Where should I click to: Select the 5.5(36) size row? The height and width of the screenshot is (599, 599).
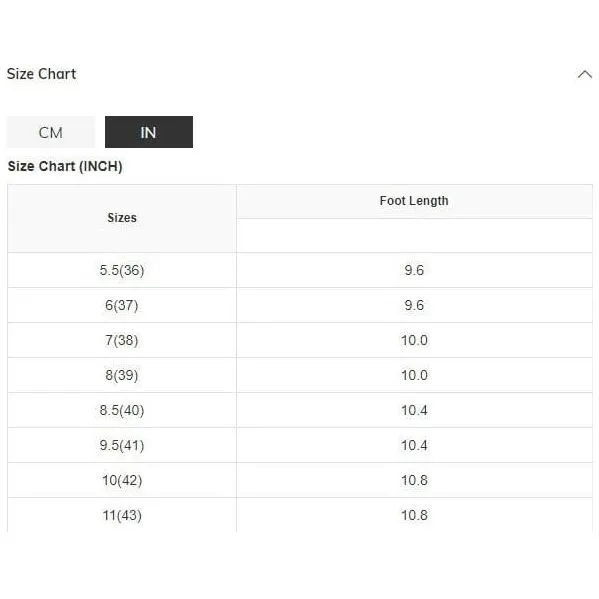(300, 270)
